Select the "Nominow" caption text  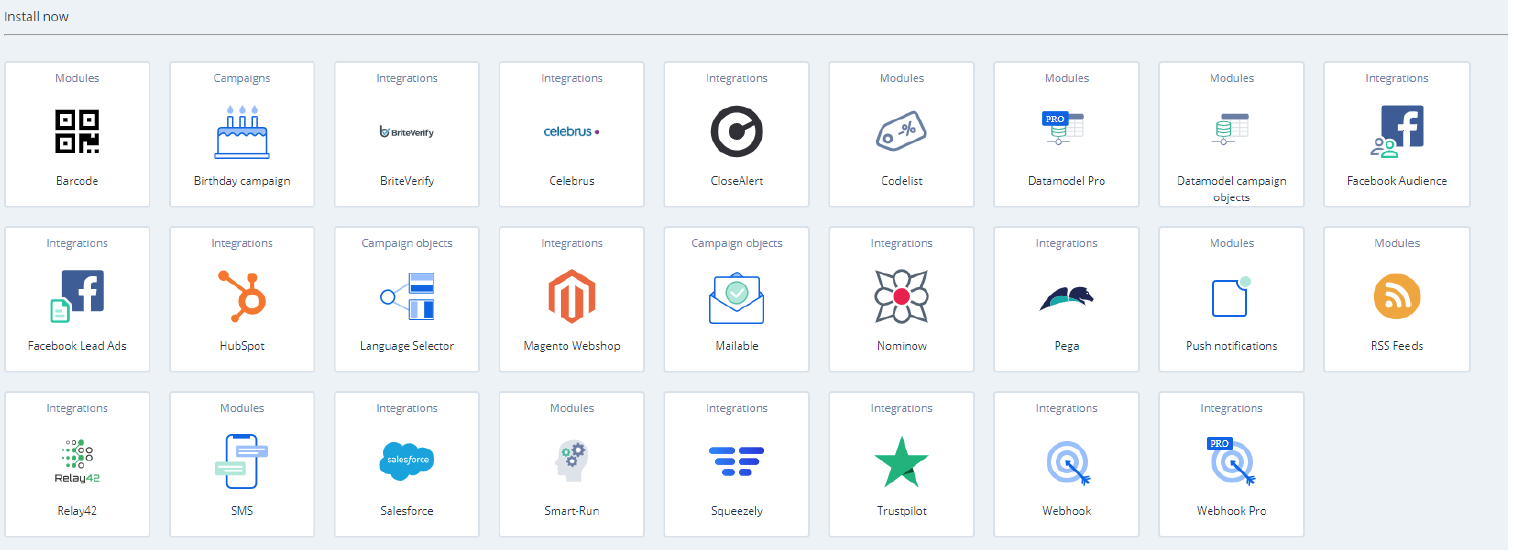tap(902, 346)
